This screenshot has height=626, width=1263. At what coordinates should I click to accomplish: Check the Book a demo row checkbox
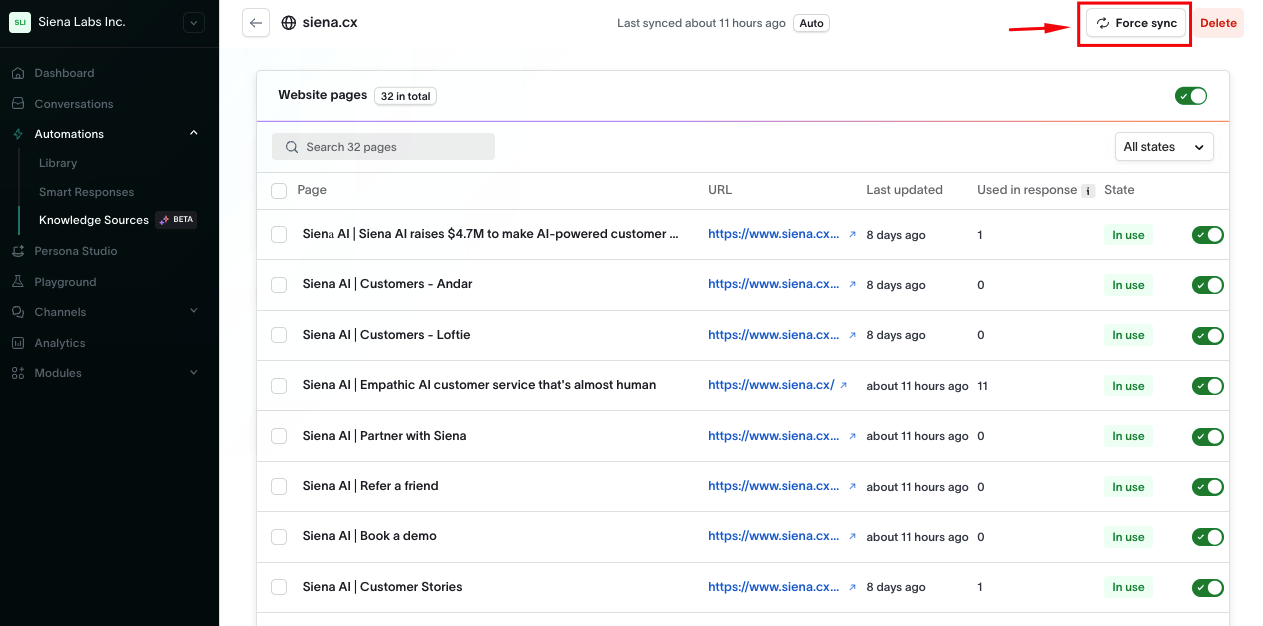coord(279,537)
